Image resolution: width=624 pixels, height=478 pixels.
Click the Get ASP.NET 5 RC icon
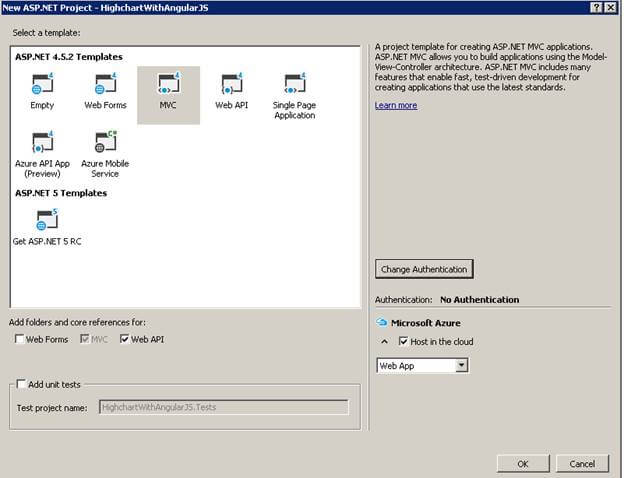[47, 220]
